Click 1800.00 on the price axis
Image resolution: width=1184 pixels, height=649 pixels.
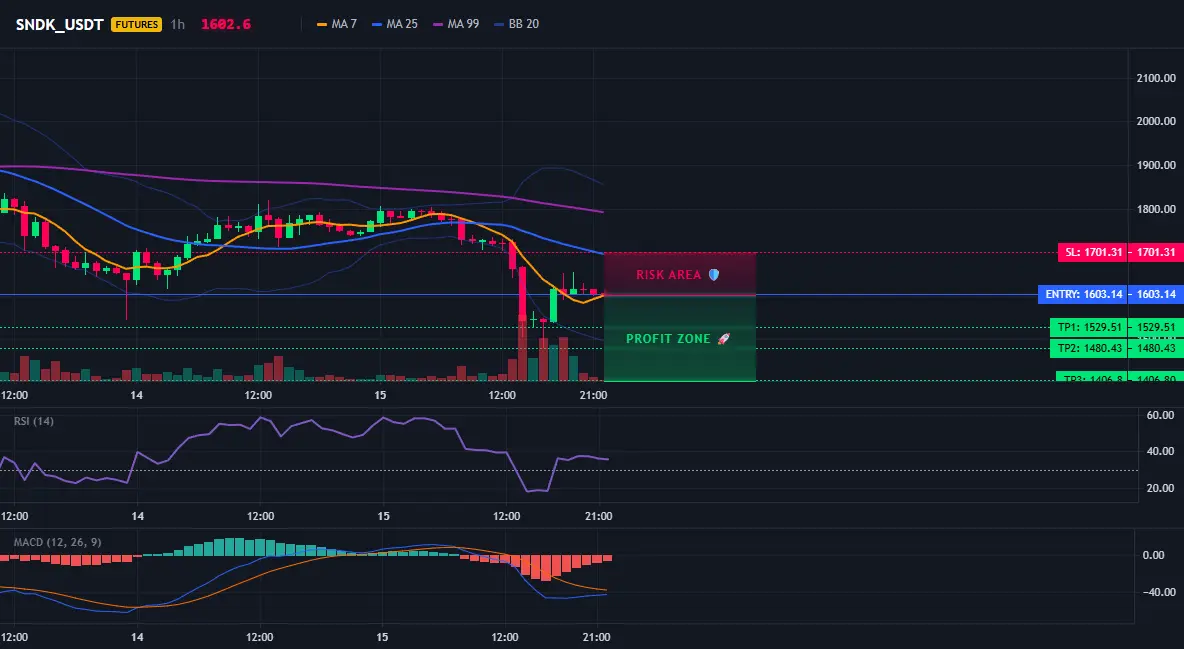click(x=1155, y=209)
